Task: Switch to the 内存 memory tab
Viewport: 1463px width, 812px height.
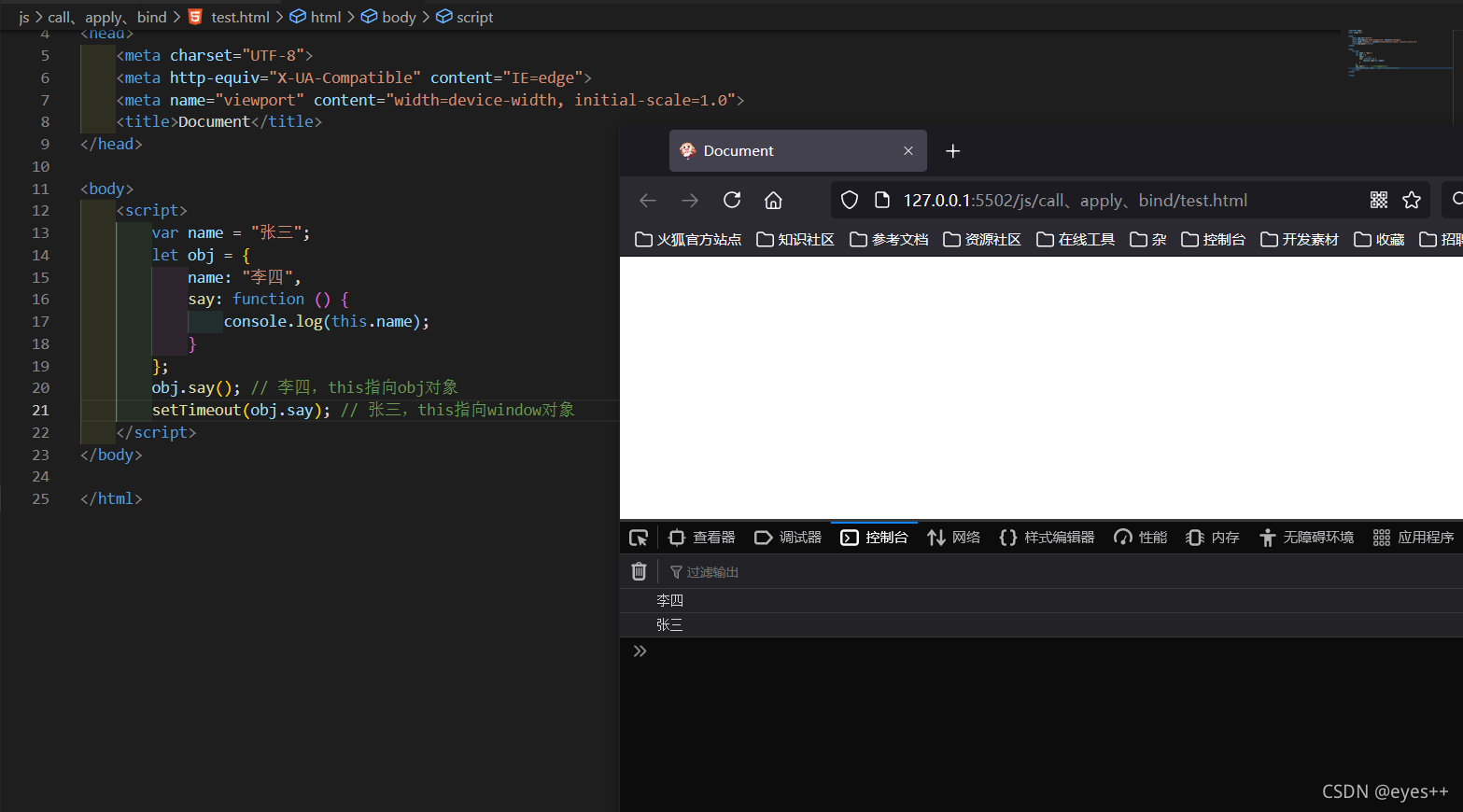Action: 1212,538
